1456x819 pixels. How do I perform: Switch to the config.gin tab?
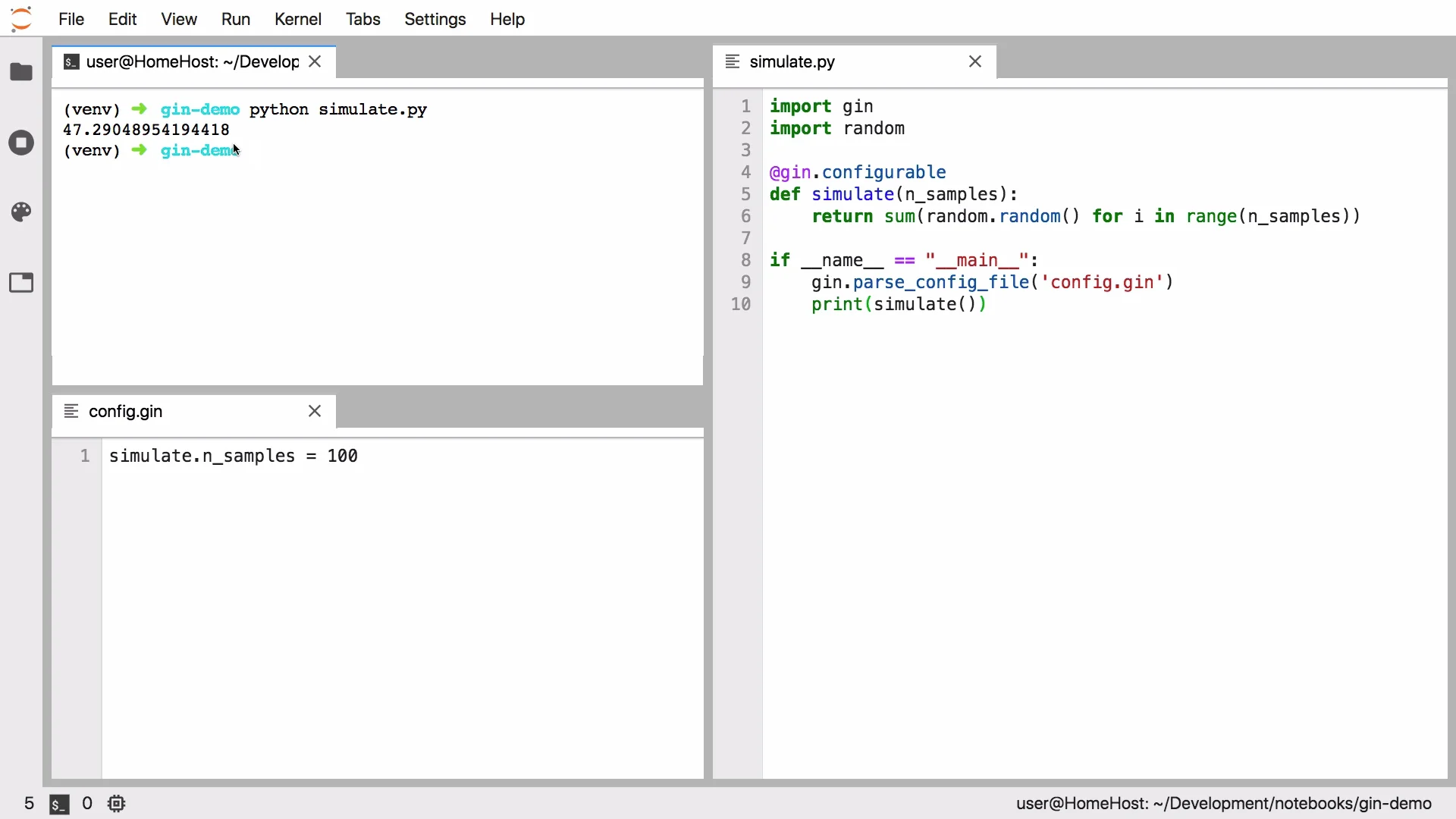[126, 411]
